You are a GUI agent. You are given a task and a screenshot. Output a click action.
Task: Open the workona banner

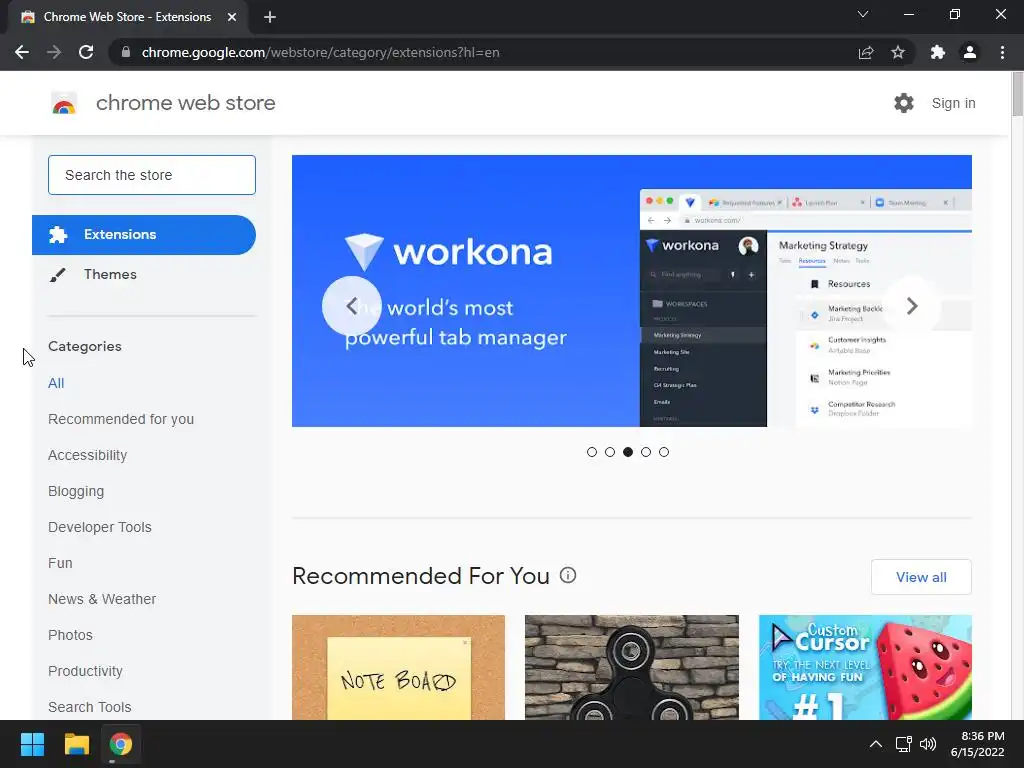point(632,291)
